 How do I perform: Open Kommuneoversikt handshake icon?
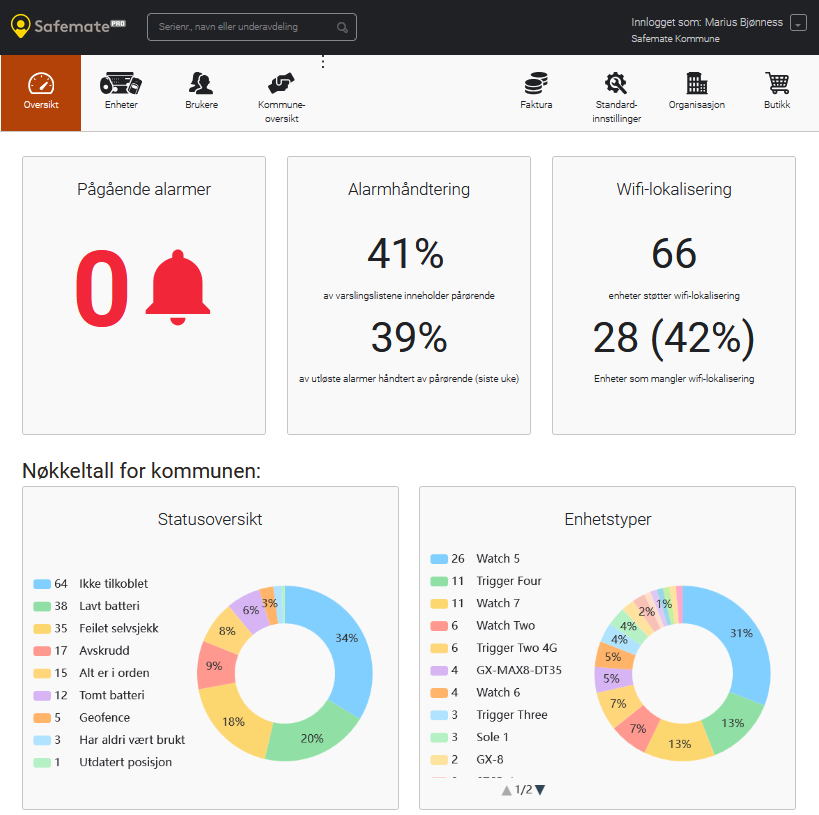click(x=281, y=84)
